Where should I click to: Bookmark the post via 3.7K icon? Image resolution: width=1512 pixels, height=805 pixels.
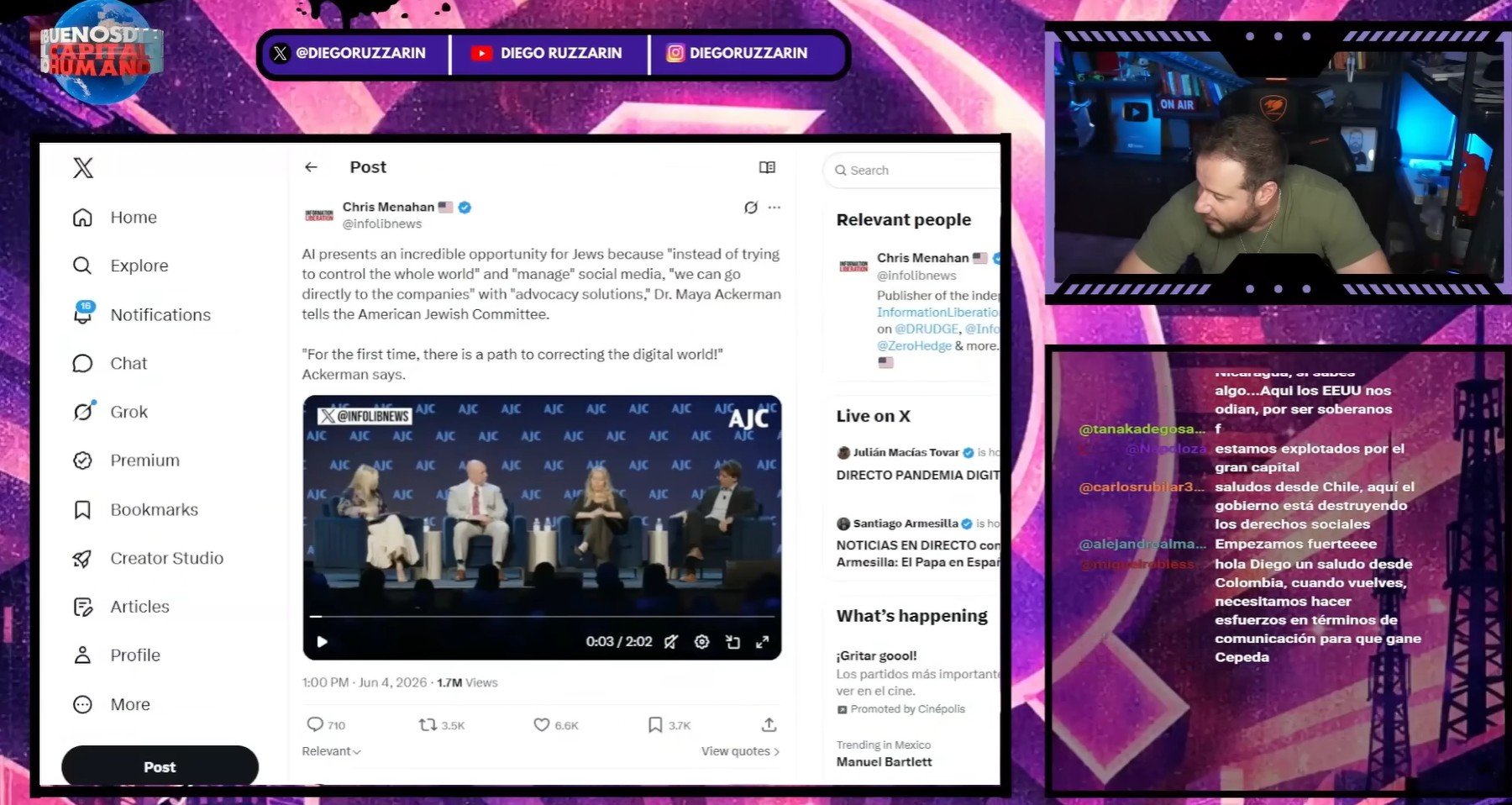(655, 724)
